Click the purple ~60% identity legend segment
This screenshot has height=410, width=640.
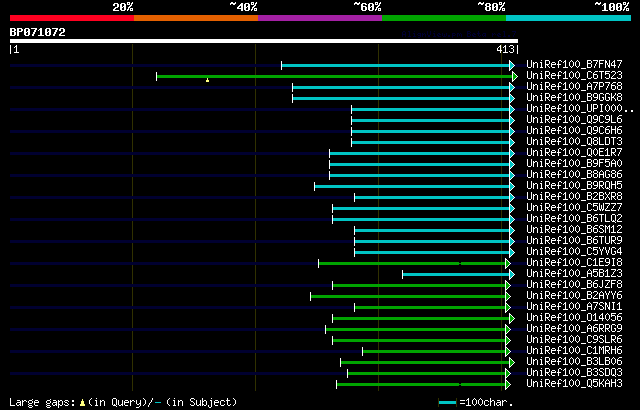pyautogui.click(x=320, y=18)
